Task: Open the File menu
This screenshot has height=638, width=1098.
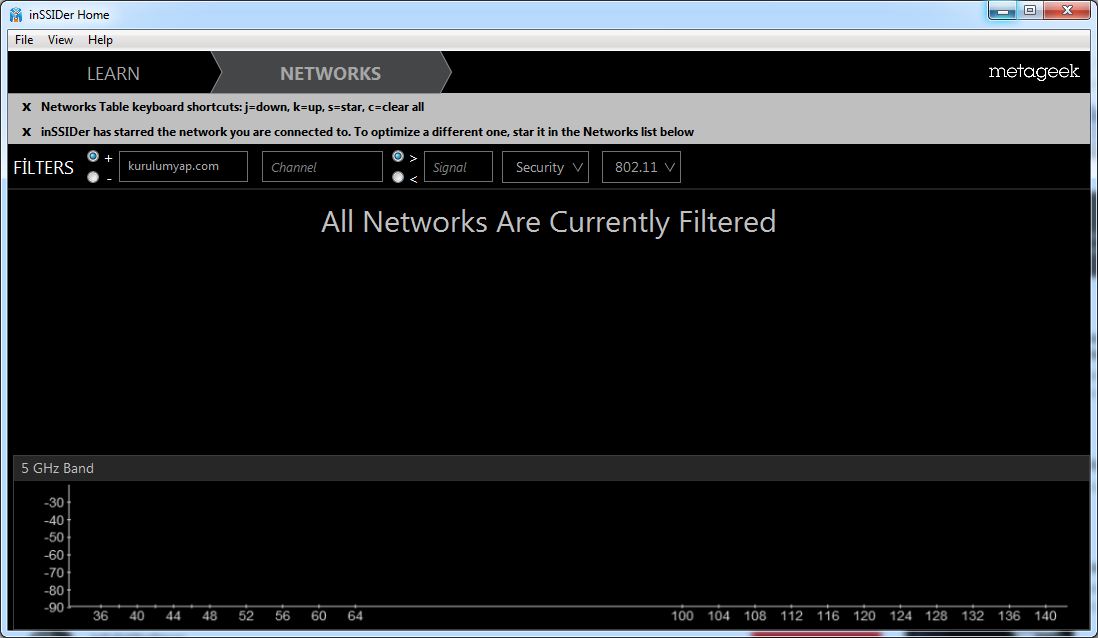Action: 24,40
